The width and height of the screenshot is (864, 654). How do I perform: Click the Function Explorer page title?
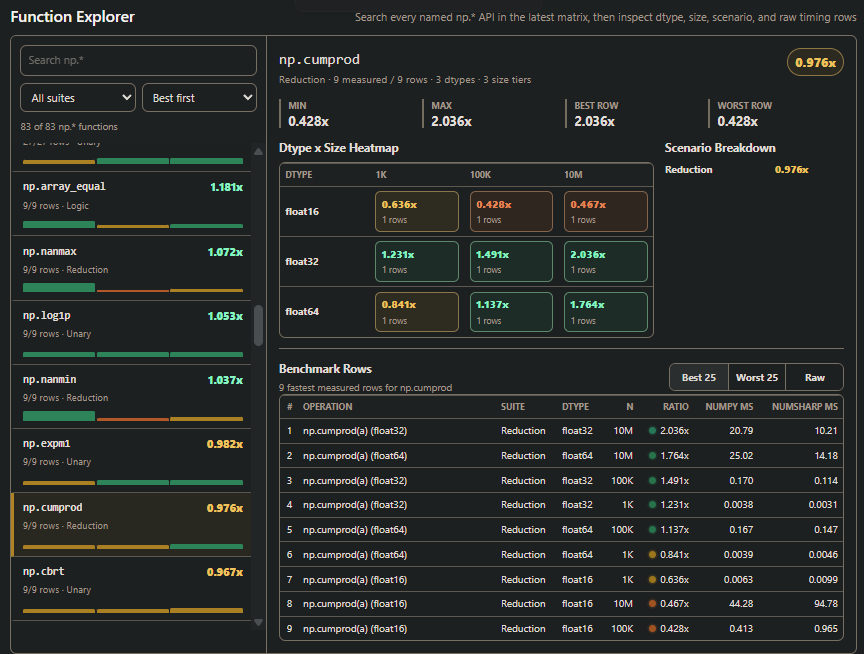(x=72, y=17)
